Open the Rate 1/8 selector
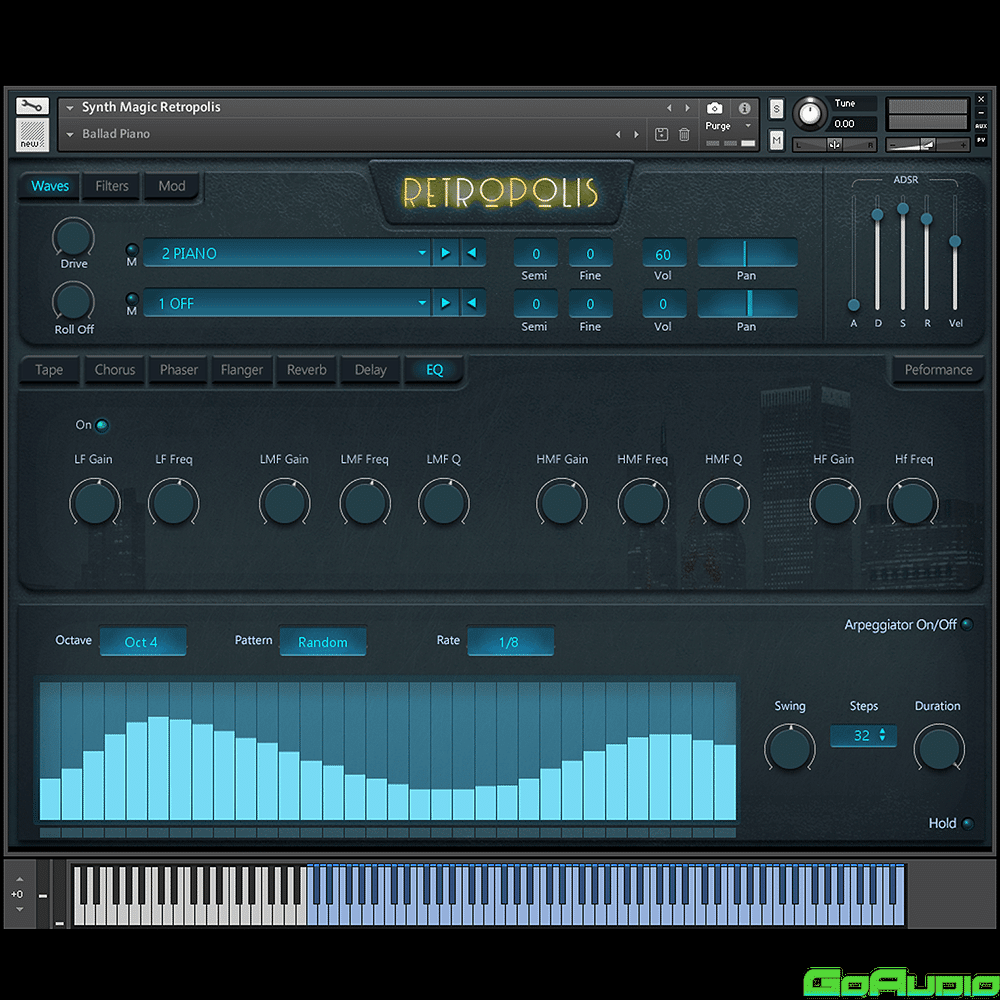1000x1000 pixels. (x=510, y=642)
